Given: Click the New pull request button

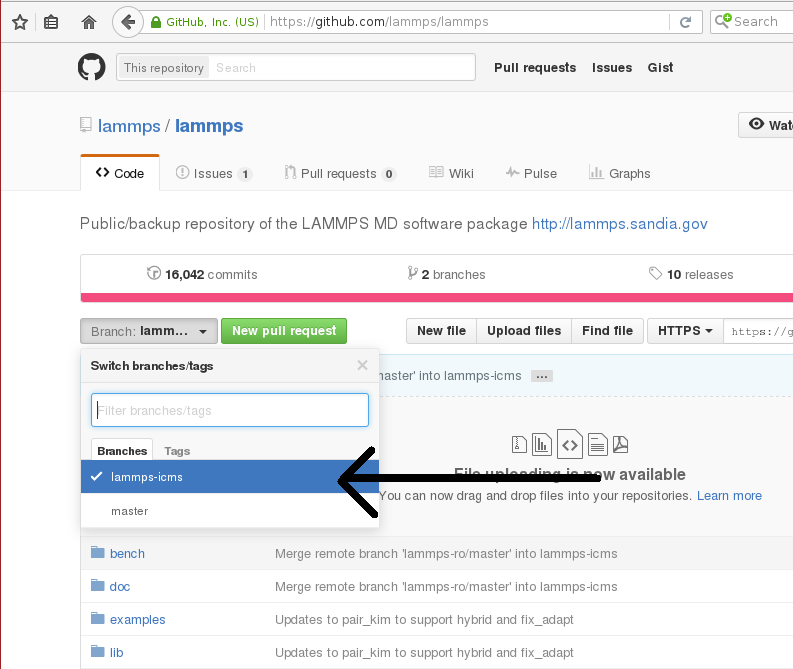Looking at the screenshot, I should tap(284, 331).
